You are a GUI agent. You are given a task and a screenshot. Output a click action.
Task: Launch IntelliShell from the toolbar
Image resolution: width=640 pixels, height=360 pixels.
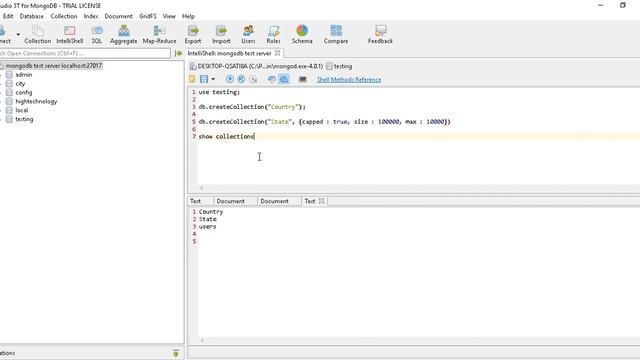(x=70, y=34)
